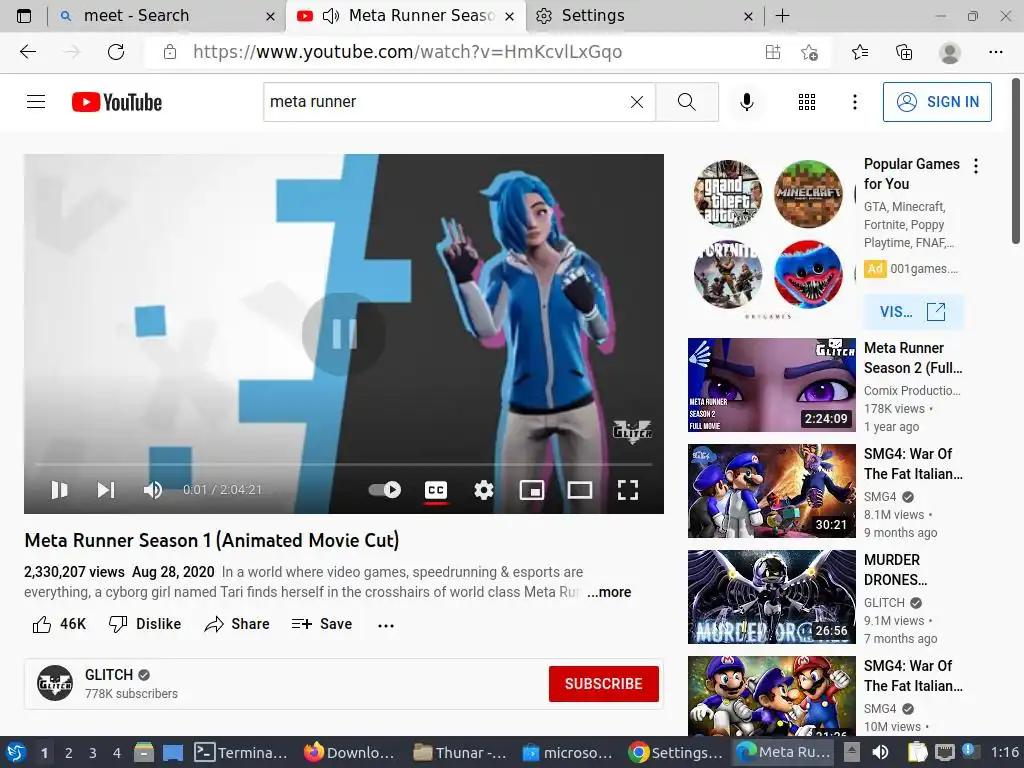
Task: Open the 30:21 SMG4 War Of The Fat Italian video
Action: [x=771, y=490]
